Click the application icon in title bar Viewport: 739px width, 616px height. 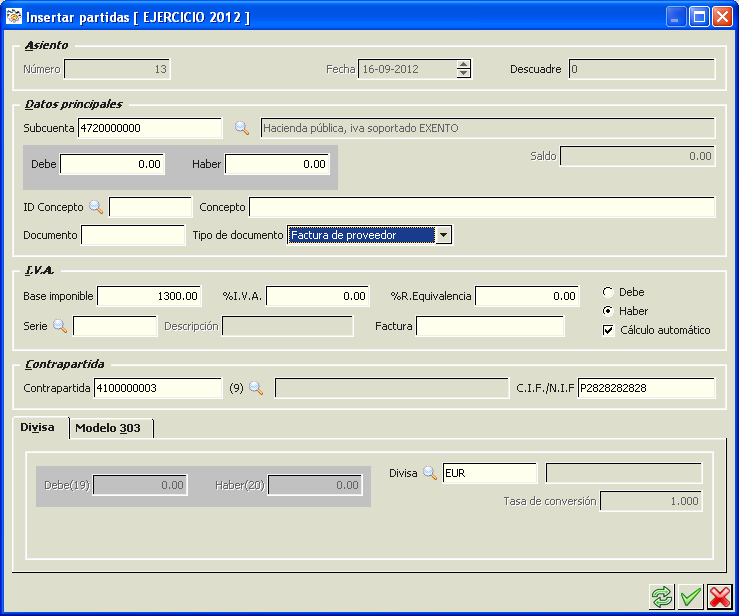[x=14, y=16]
